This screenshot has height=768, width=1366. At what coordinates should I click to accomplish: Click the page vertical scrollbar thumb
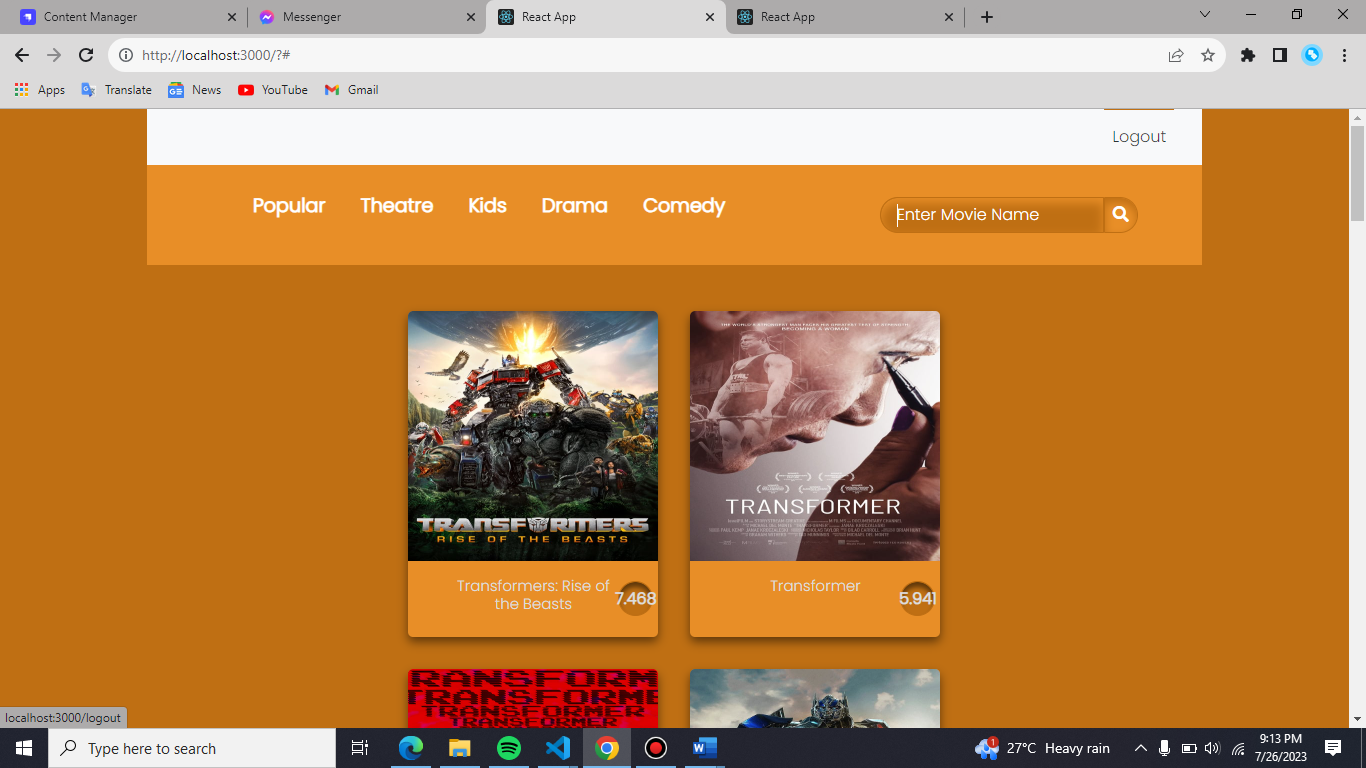coord(1357,172)
